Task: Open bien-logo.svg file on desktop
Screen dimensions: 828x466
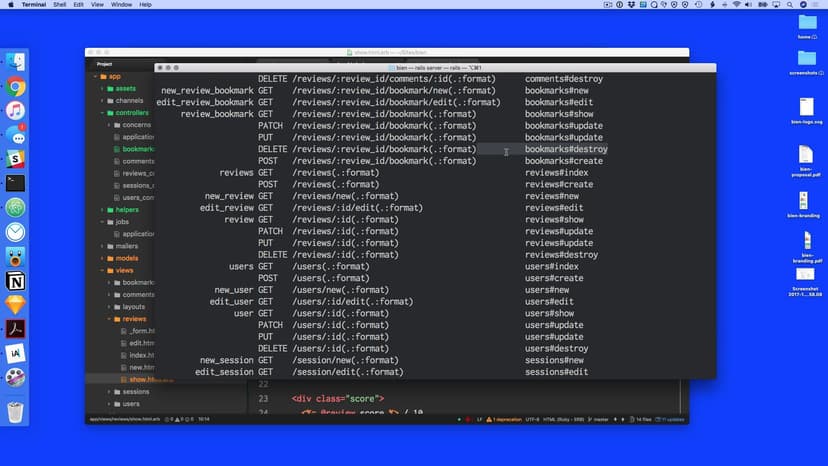Action: (807, 109)
